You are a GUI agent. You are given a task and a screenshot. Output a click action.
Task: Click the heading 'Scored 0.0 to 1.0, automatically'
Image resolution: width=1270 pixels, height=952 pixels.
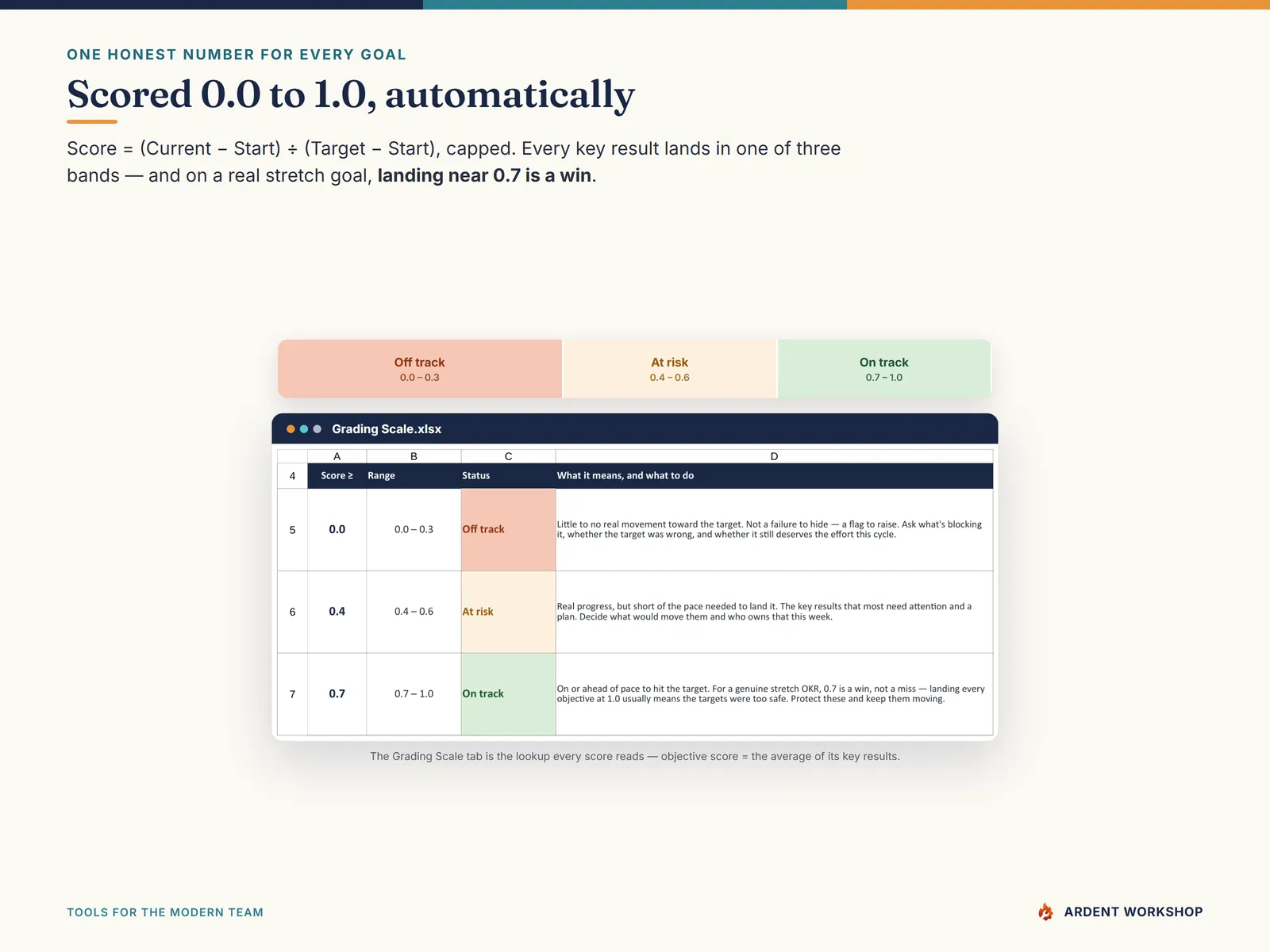(351, 94)
